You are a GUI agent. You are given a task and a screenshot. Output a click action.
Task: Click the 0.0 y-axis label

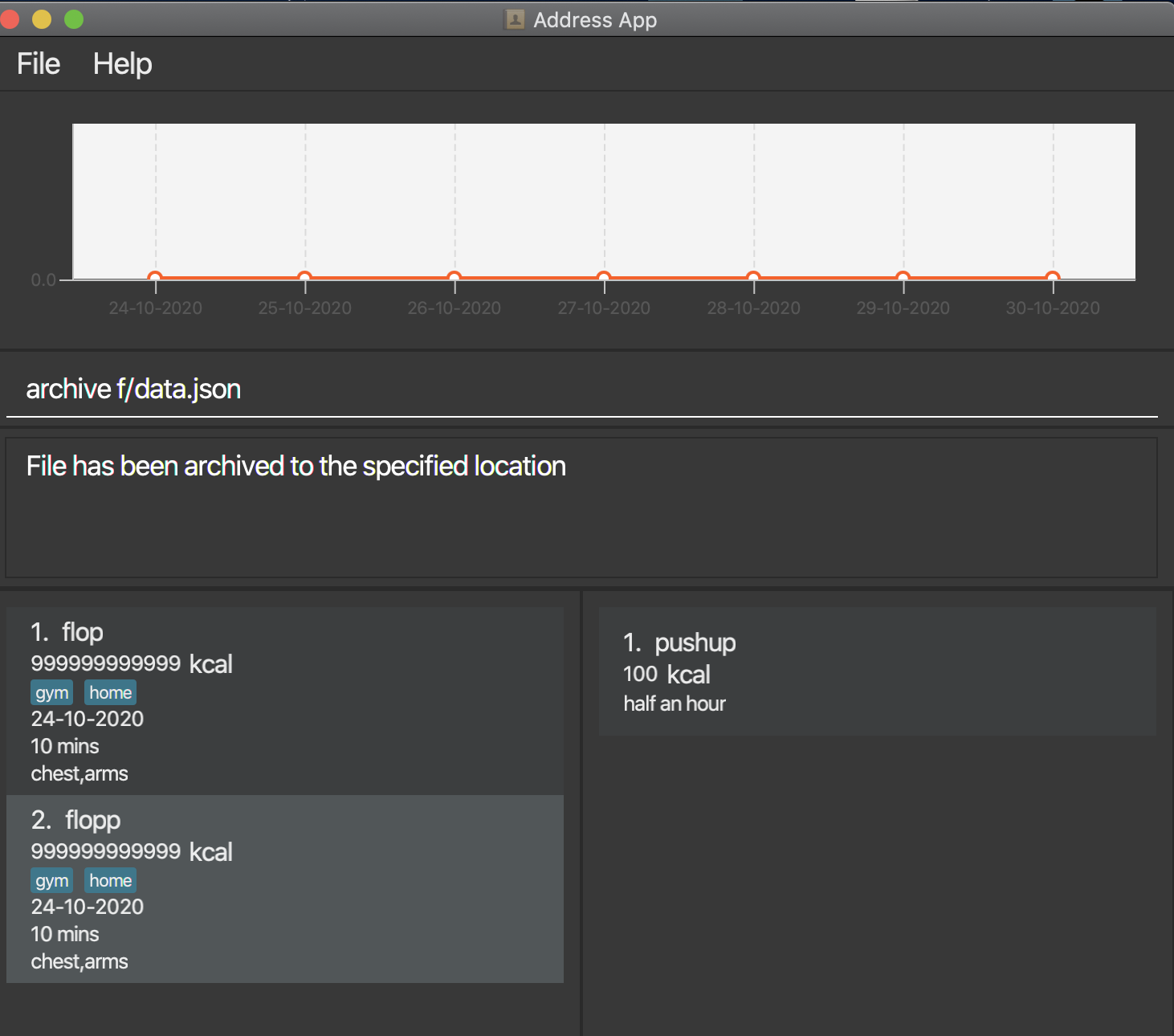43,280
